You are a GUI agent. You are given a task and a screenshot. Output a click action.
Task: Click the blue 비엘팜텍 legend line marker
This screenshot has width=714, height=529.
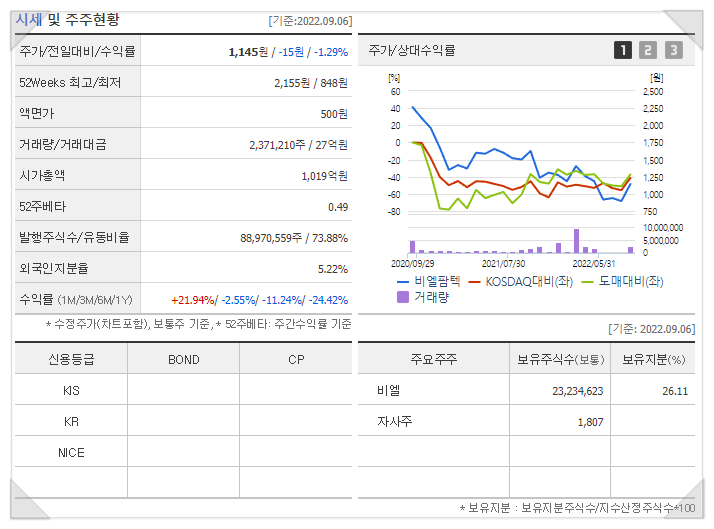tap(404, 282)
